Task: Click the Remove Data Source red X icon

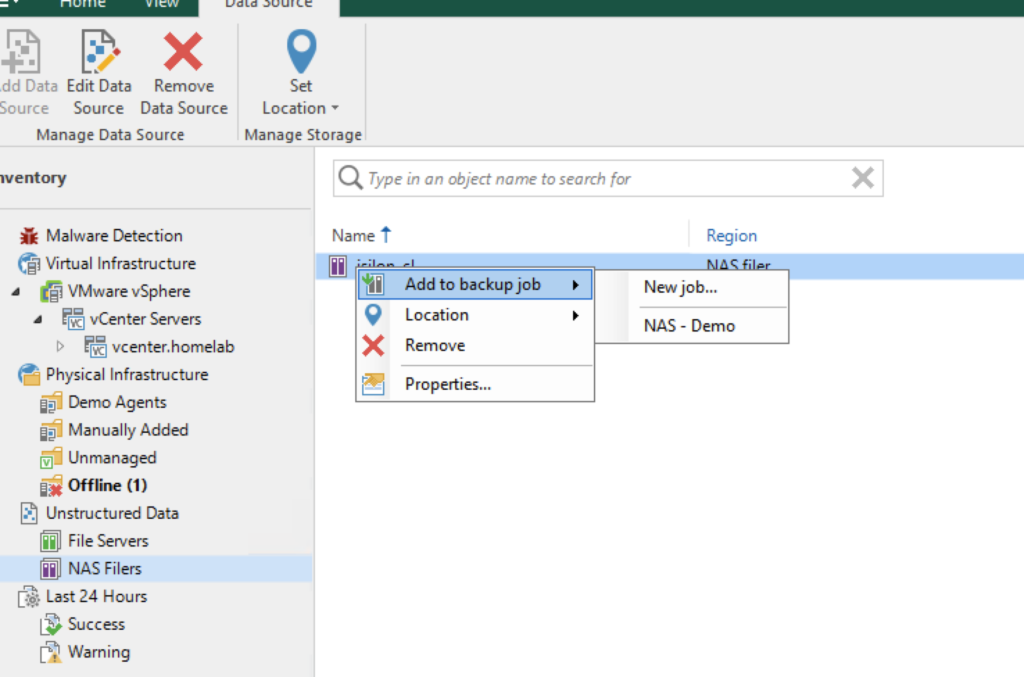Action: coord(183,52)
